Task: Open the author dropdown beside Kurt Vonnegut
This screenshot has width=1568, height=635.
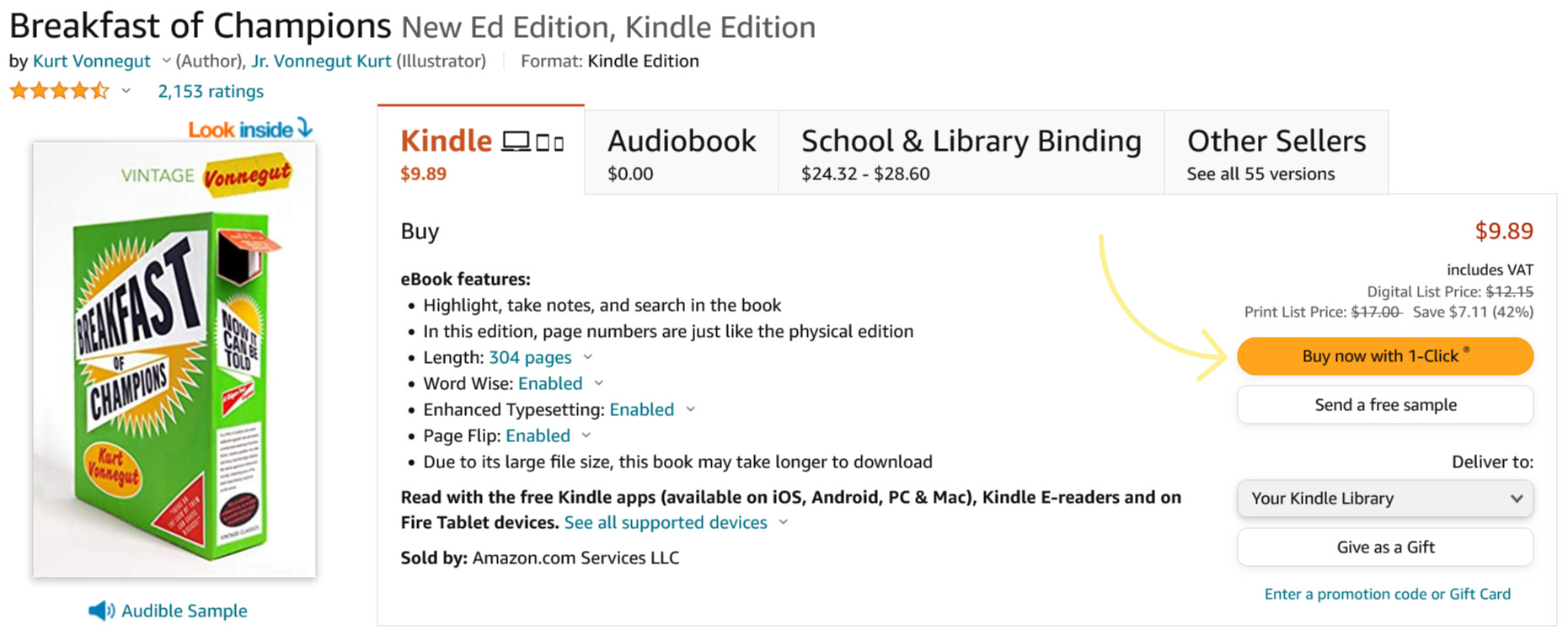Action: 164,61
